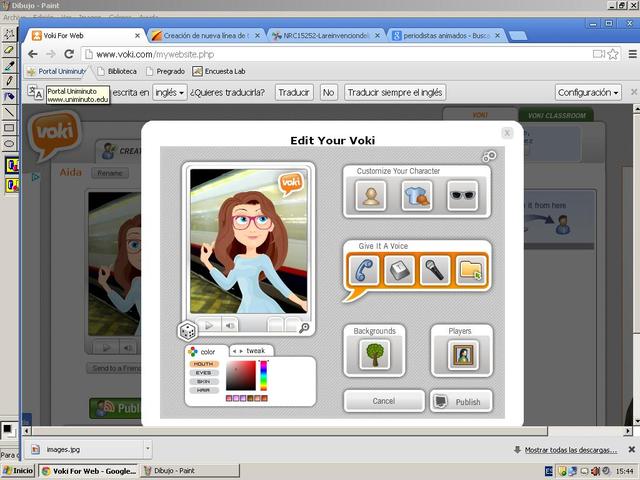Click the random dice icon
Screen dimensions: 640x480
187,331
